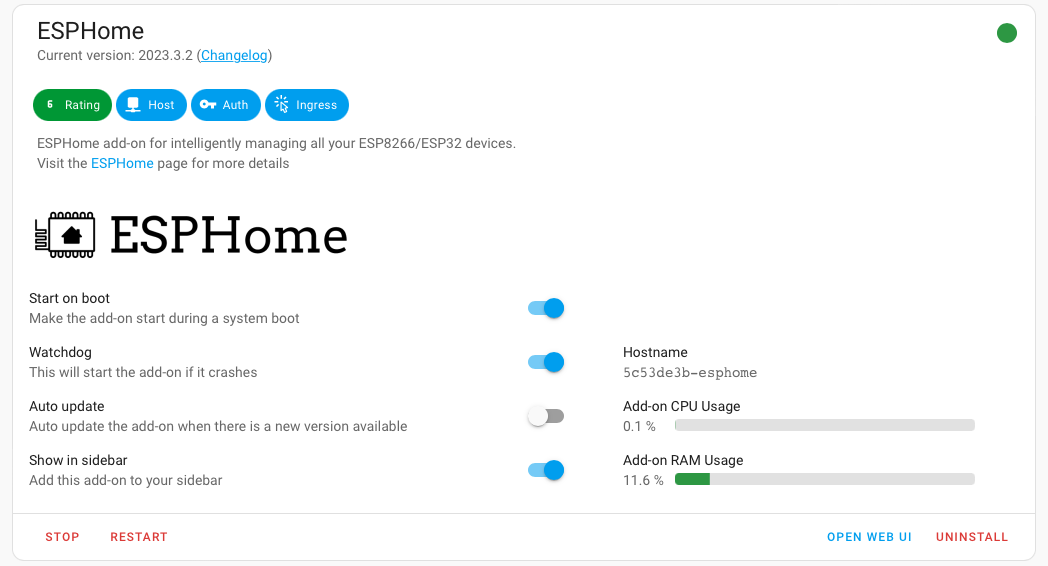This screenshot has height=566, width=1048.
Task: Enable the Auto update switch
Action: click(x=546, y=416)
